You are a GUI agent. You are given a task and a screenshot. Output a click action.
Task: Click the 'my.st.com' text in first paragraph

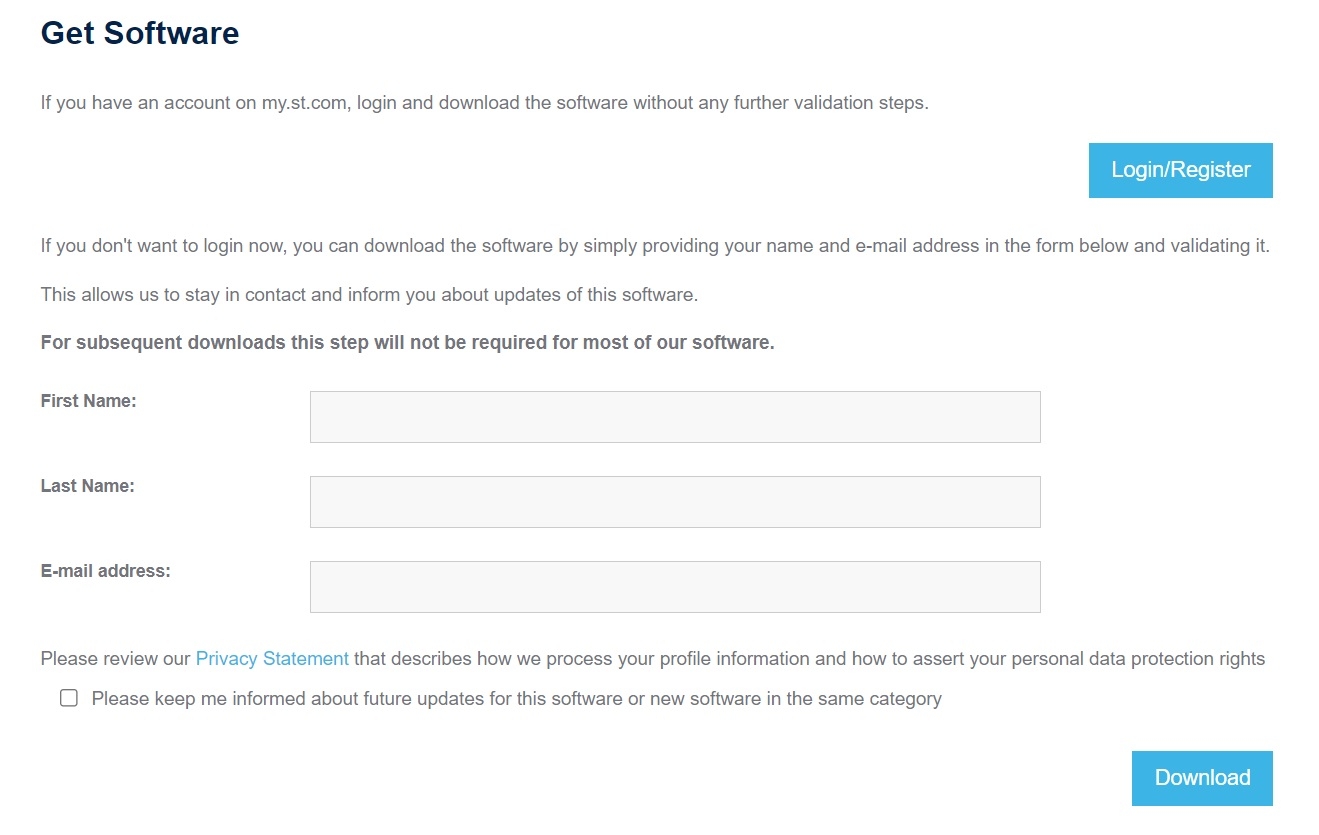[305, 103]
